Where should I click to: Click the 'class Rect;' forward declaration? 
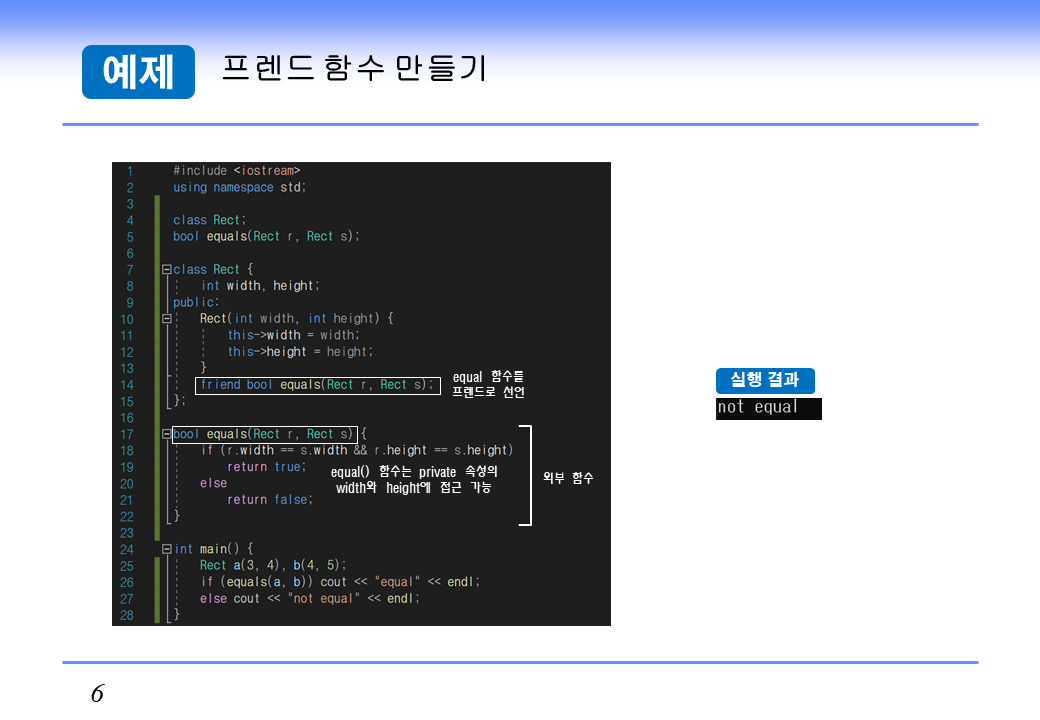pos(210,219)
